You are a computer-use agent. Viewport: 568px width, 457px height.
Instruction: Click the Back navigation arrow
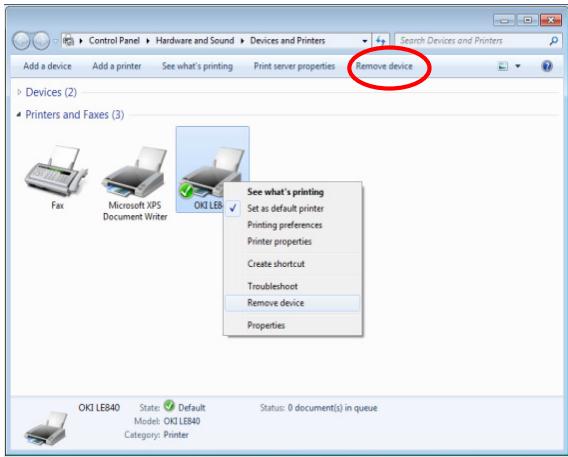tap(21, 41)
